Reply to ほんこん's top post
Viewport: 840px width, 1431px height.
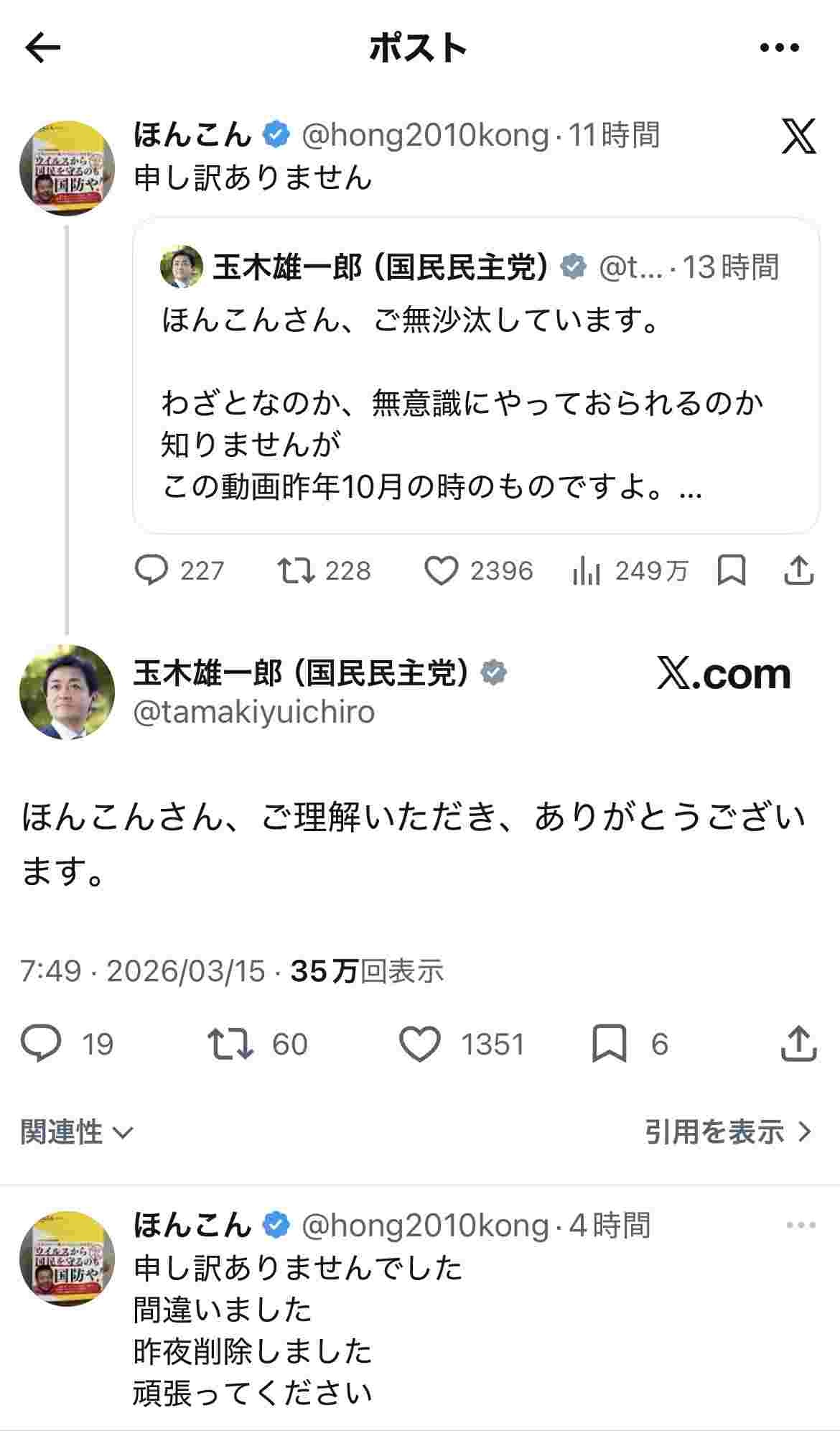151,571
